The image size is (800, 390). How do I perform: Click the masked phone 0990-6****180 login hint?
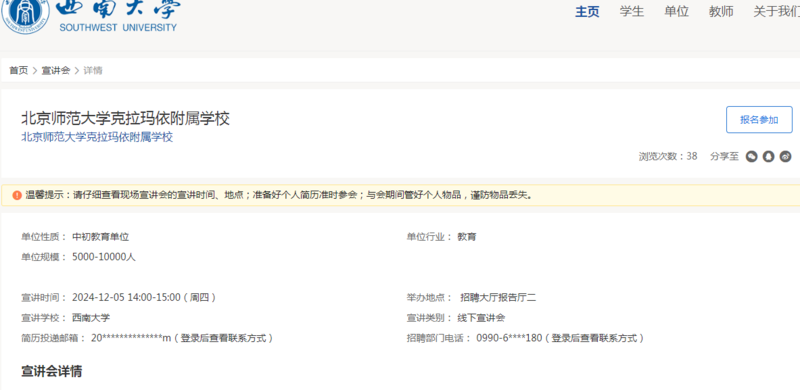[560, 338]
